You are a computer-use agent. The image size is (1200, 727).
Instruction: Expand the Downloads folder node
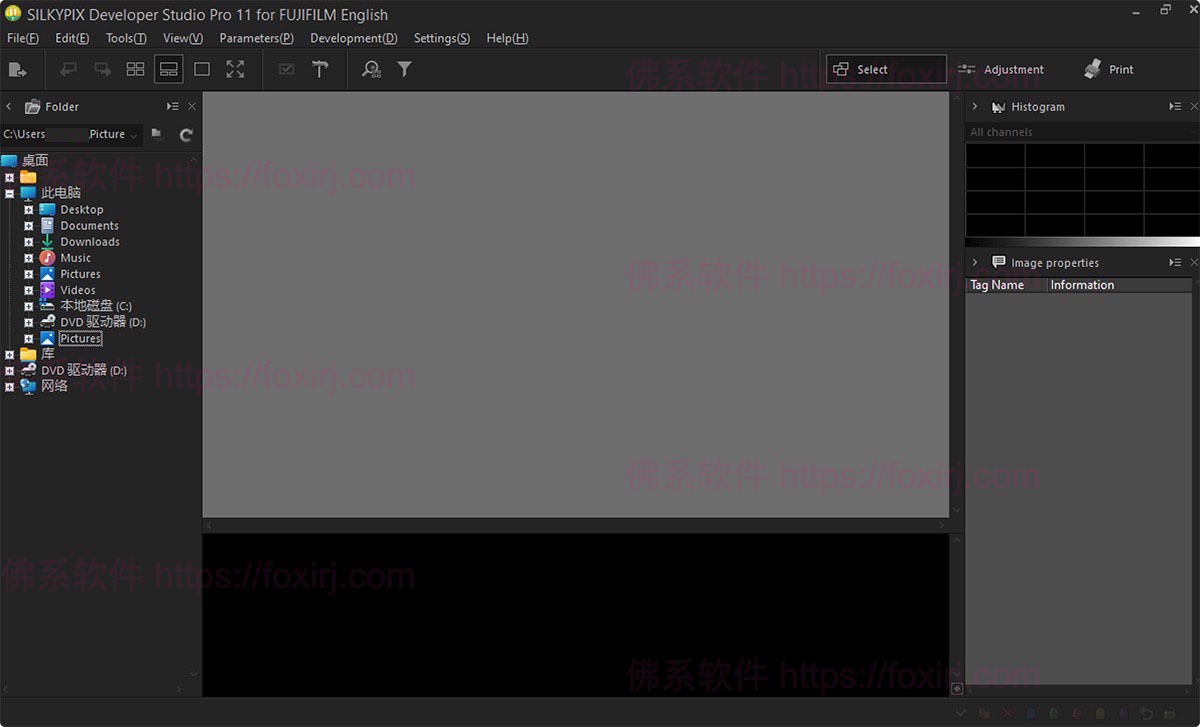29,242
